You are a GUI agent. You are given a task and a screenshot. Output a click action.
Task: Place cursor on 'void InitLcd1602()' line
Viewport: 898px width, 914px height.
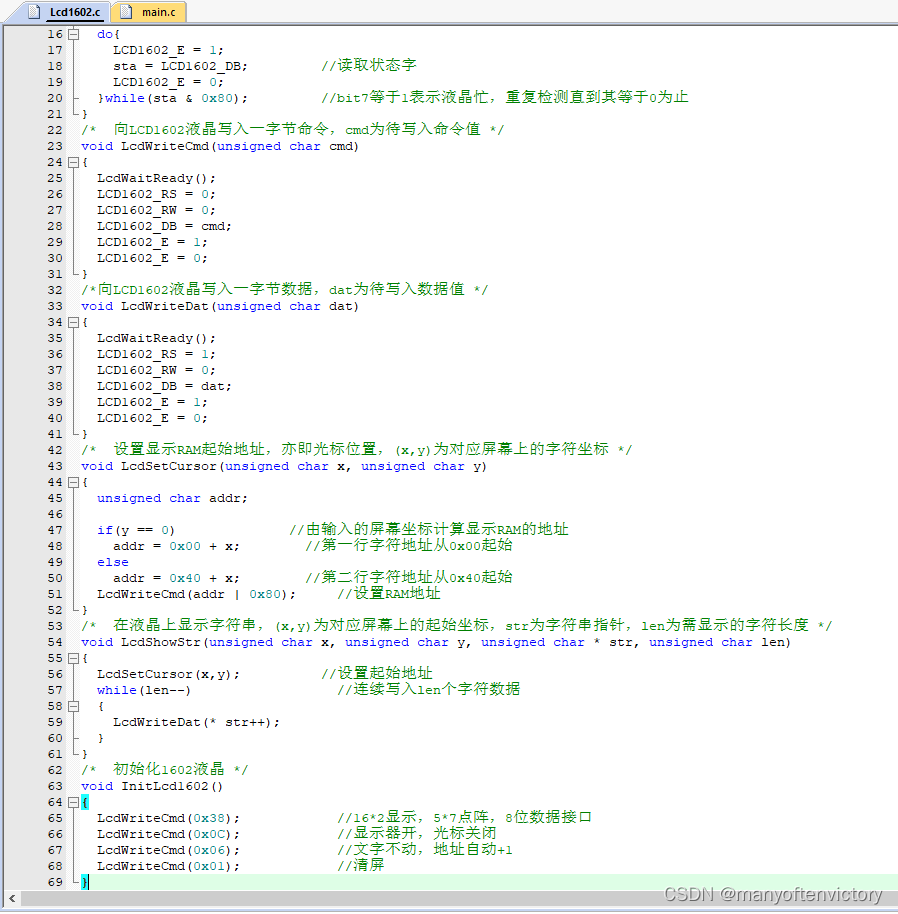(x=152, y=786)
